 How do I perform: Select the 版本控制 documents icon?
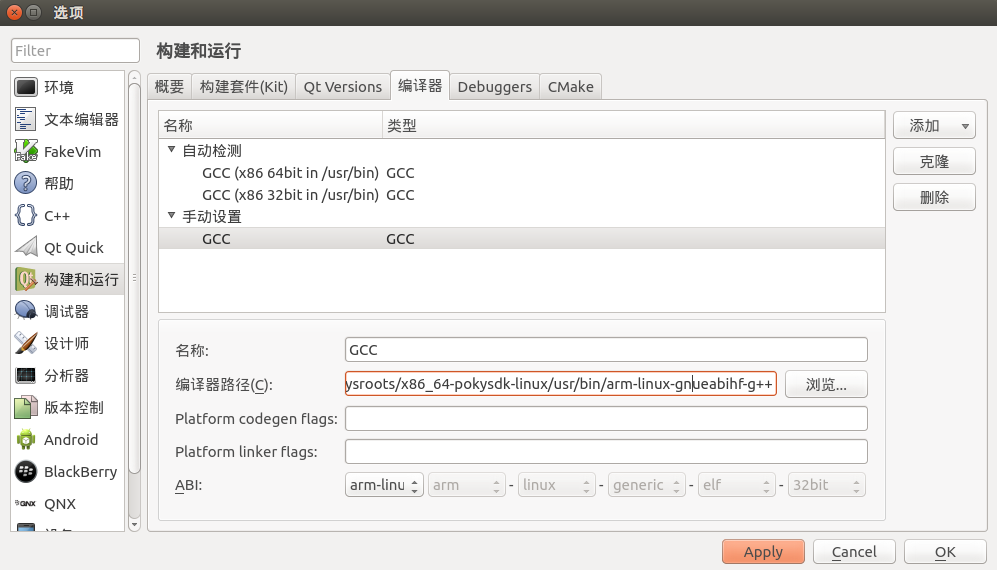[26, 407]
